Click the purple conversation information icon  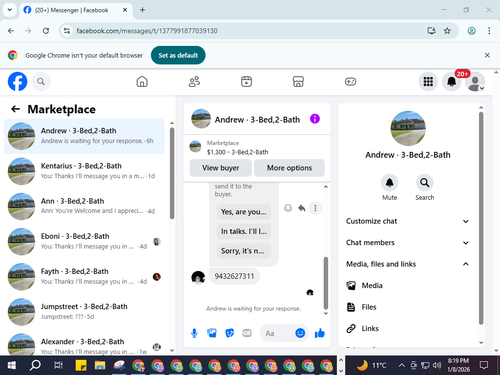315,119
